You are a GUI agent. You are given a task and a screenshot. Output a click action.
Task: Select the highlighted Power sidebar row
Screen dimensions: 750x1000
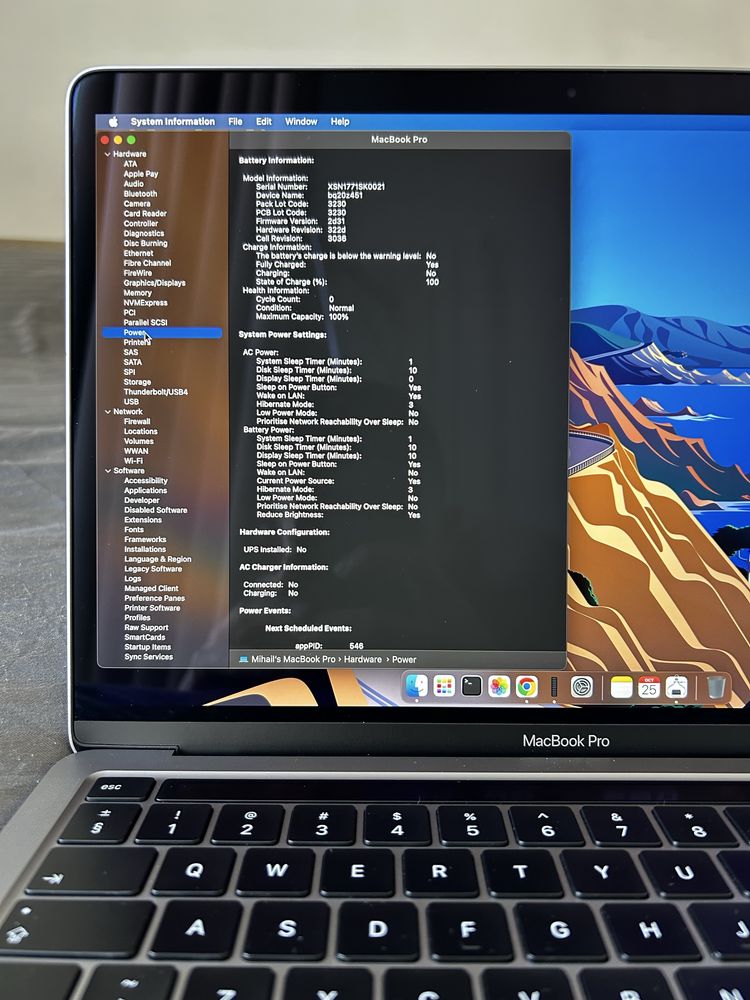pyautogui.click(x=162, y=332)
